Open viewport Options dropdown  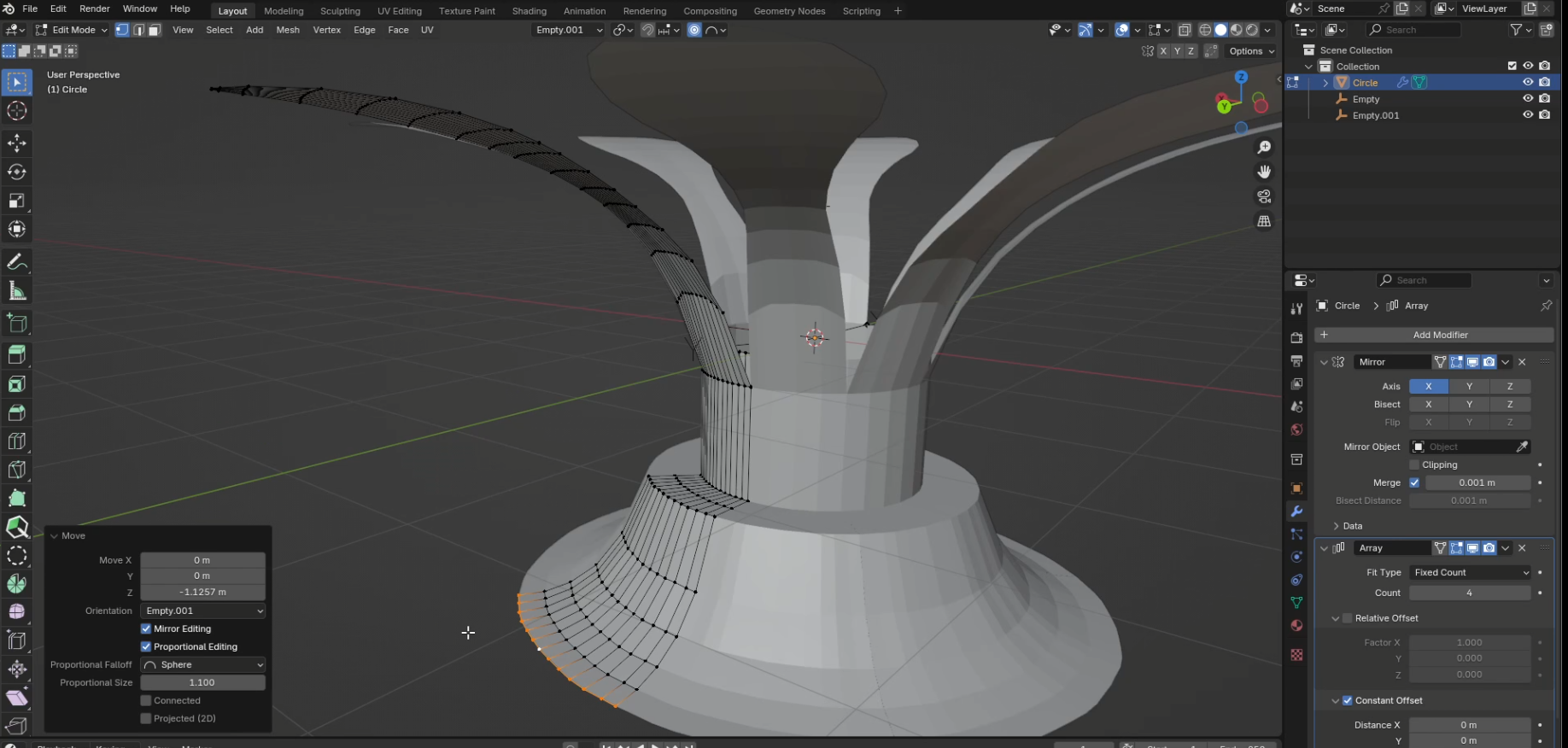point(1251,51)
